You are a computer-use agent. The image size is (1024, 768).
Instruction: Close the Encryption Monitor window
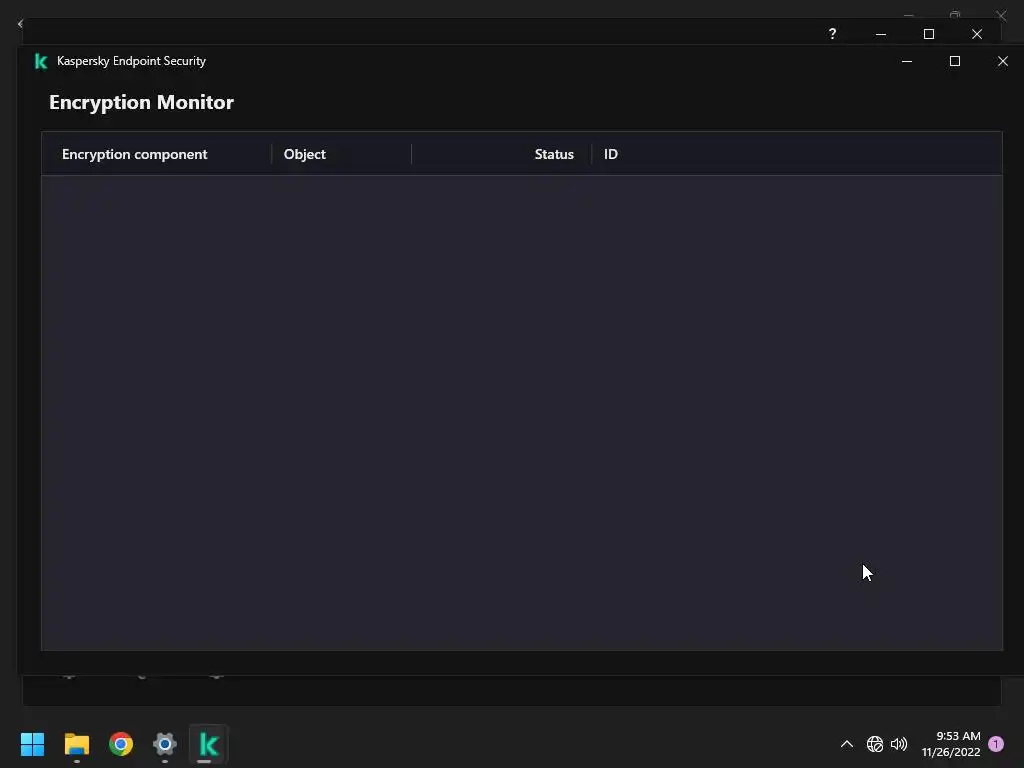tap(1002, 61)
